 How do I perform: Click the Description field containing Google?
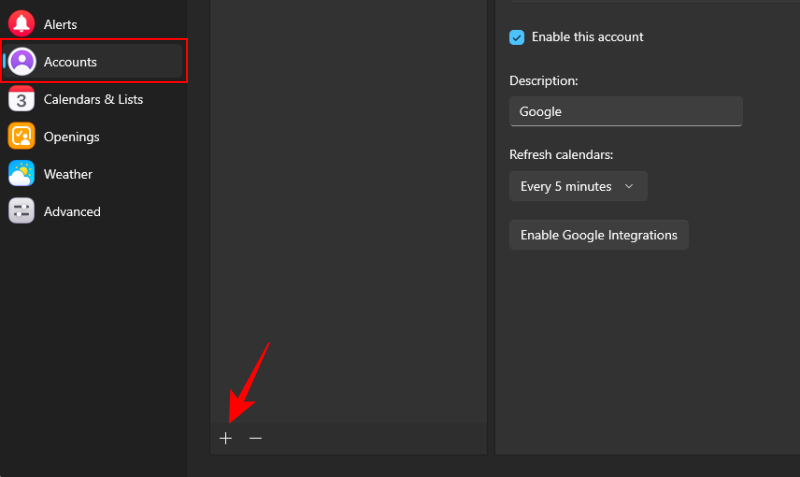(x=625, y=111)
